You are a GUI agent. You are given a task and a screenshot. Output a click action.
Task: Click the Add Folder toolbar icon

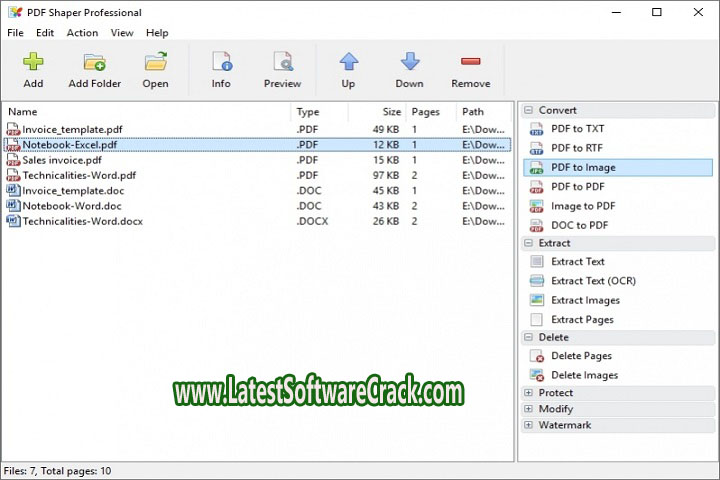pos(95,62)
